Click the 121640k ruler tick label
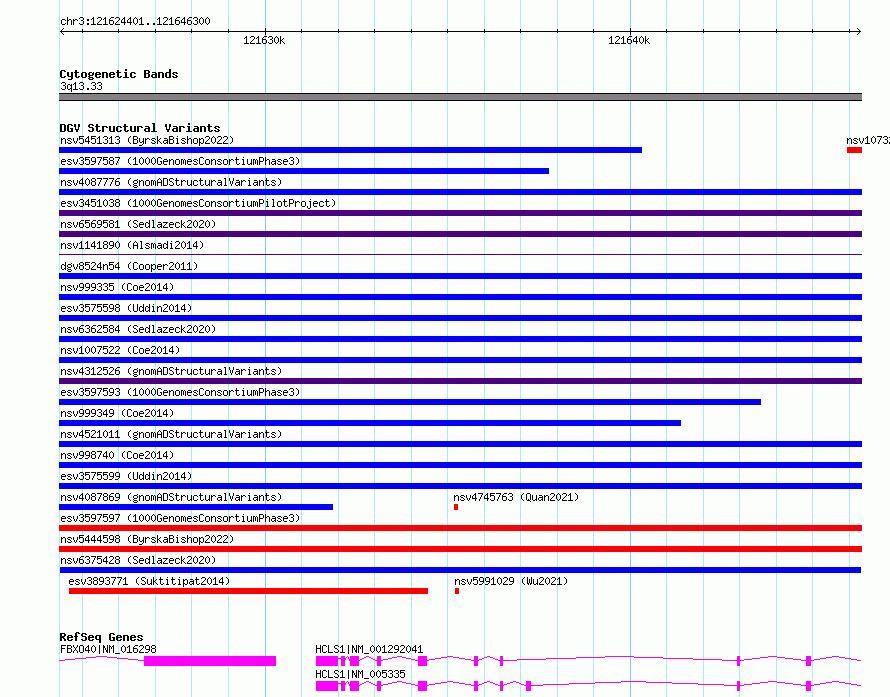Viewport: 890px width, 697px height. (629, 40)
